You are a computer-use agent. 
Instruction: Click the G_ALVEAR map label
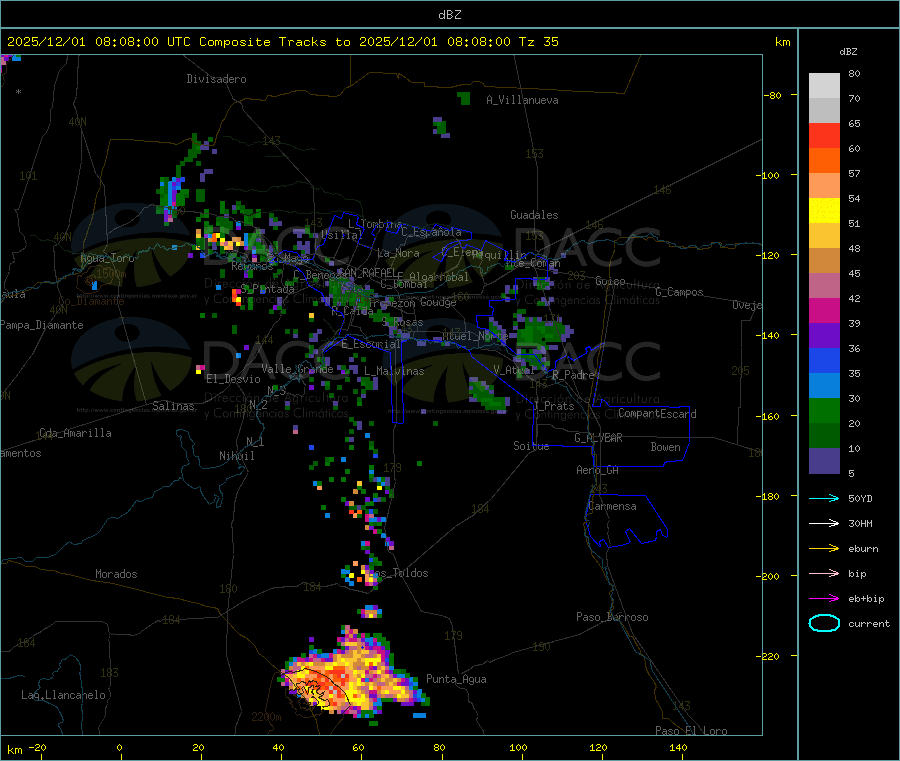598,438
